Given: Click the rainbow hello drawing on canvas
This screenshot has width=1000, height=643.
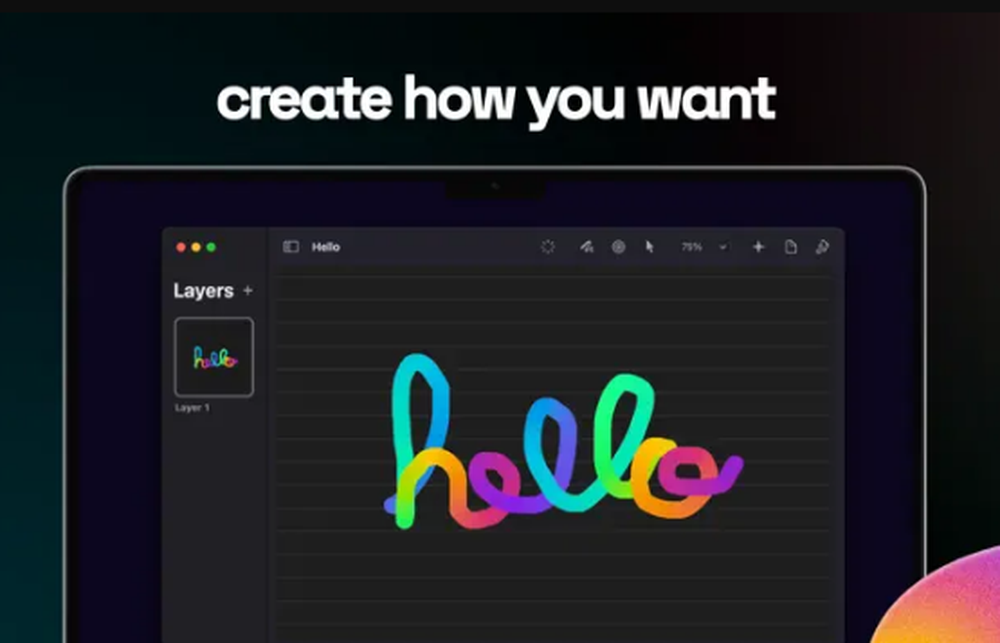Looking at the screenshot, I should (x=564, y=441).
